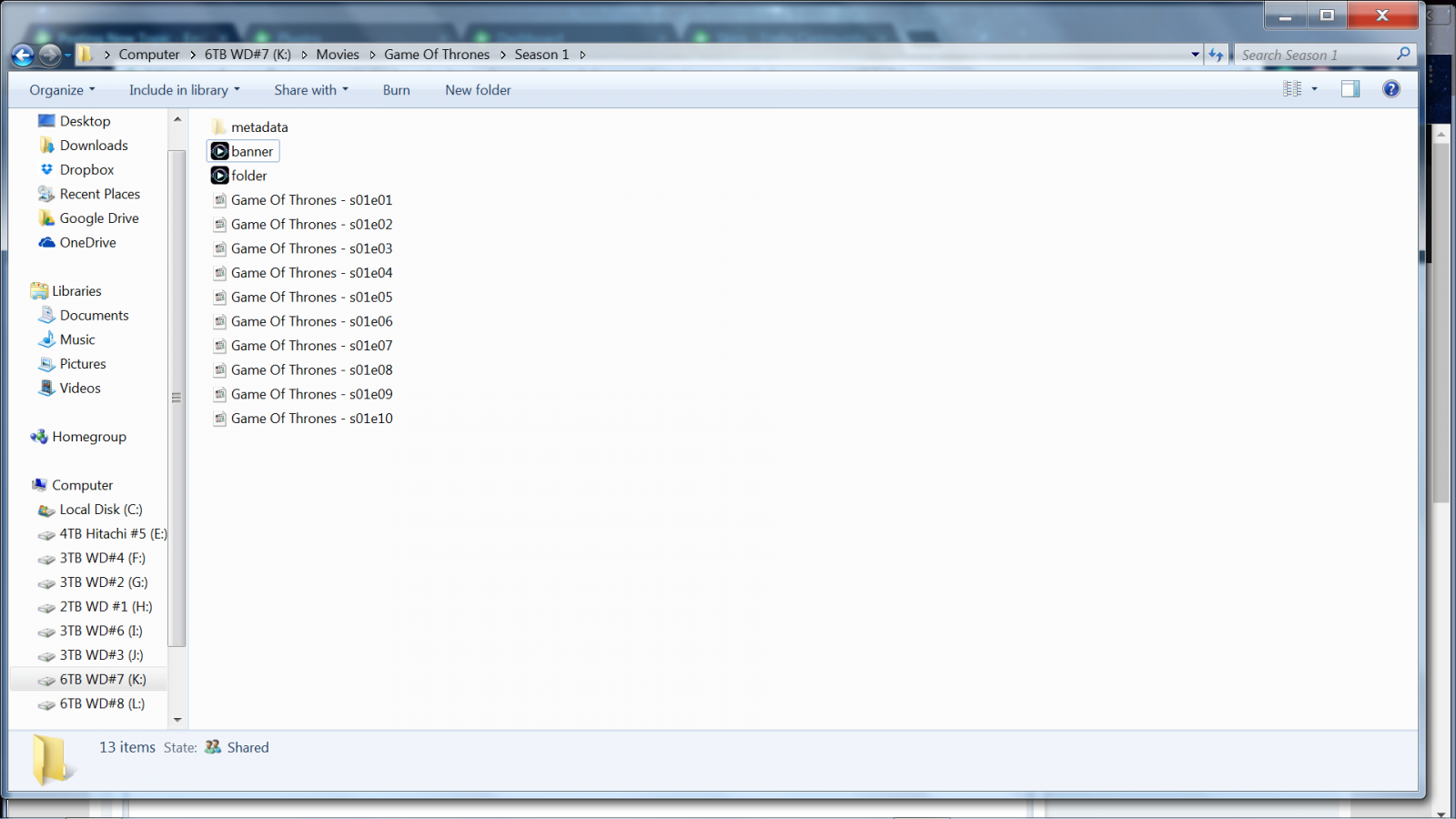
Task: Select the 6TB WD#8 drive
Action: (101, 703)
